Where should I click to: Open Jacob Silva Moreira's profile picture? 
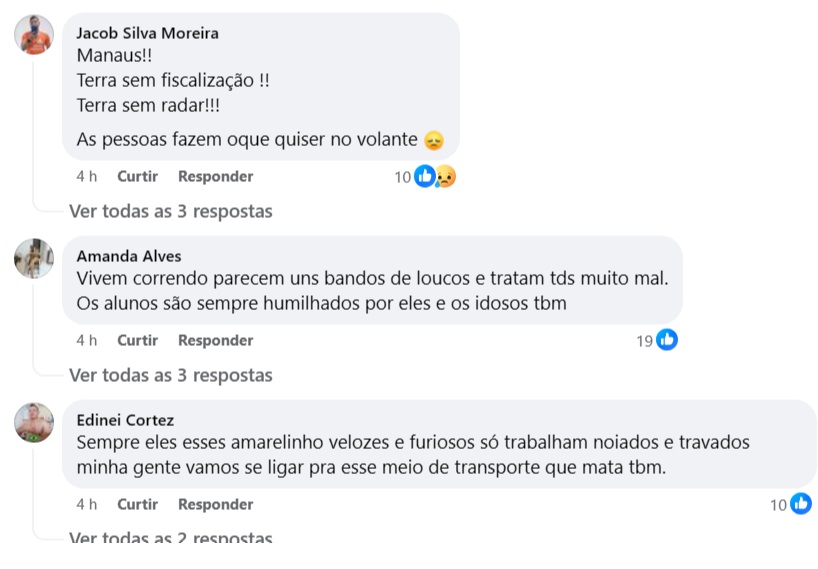(x=34, y=36)
